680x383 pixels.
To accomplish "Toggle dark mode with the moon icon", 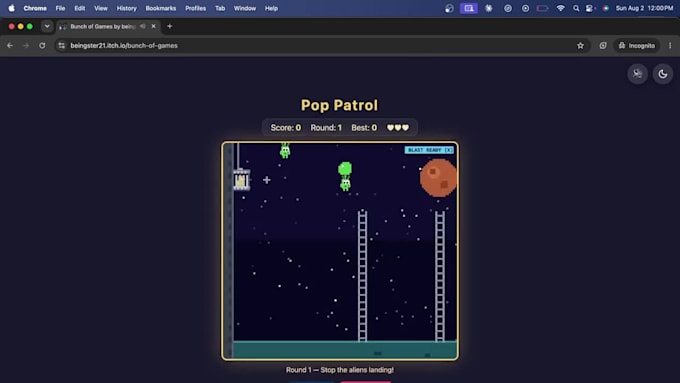I will coord(663,74).
